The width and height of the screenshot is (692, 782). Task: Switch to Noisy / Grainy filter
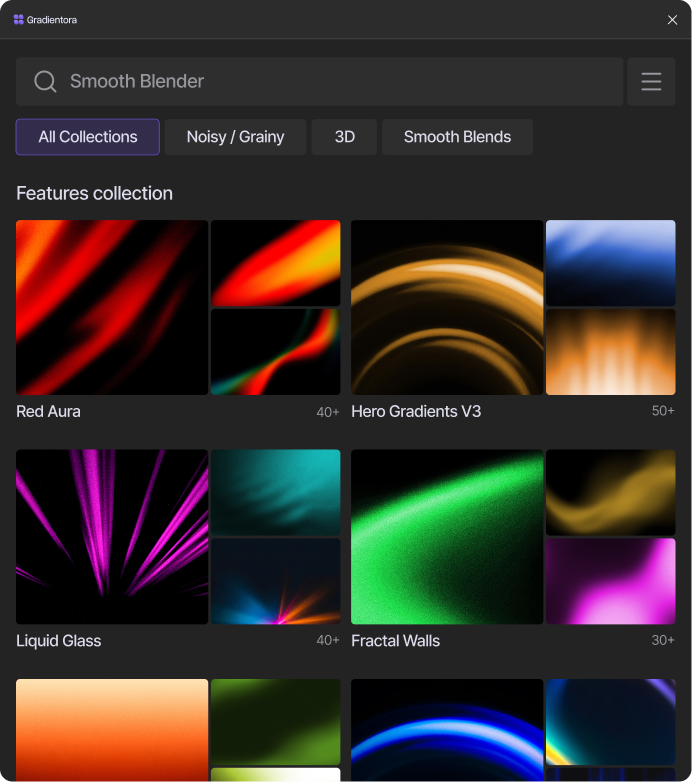click(x=235, y=137)
